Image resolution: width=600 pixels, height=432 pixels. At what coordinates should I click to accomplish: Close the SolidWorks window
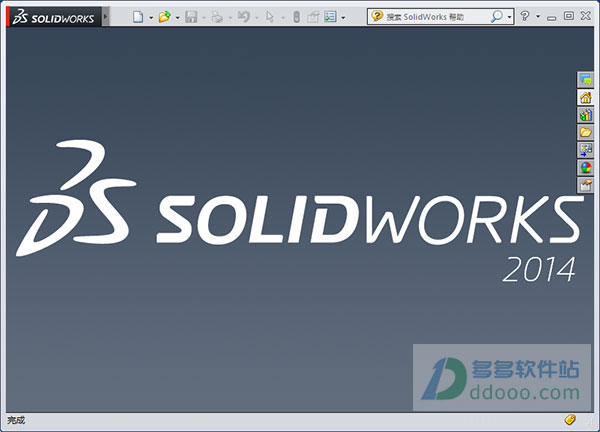tap(585, 16)
